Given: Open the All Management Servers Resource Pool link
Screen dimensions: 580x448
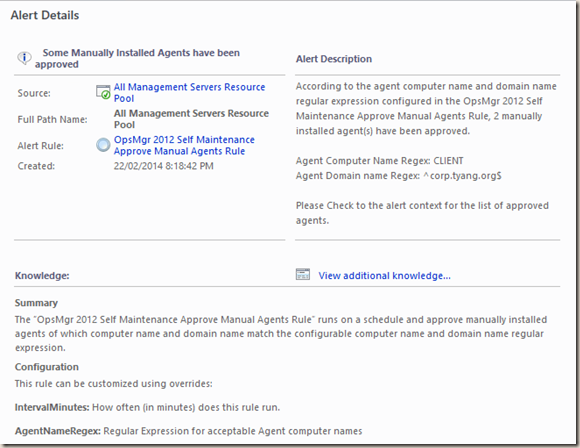Looking at the screenshot, I should [189, 92].
